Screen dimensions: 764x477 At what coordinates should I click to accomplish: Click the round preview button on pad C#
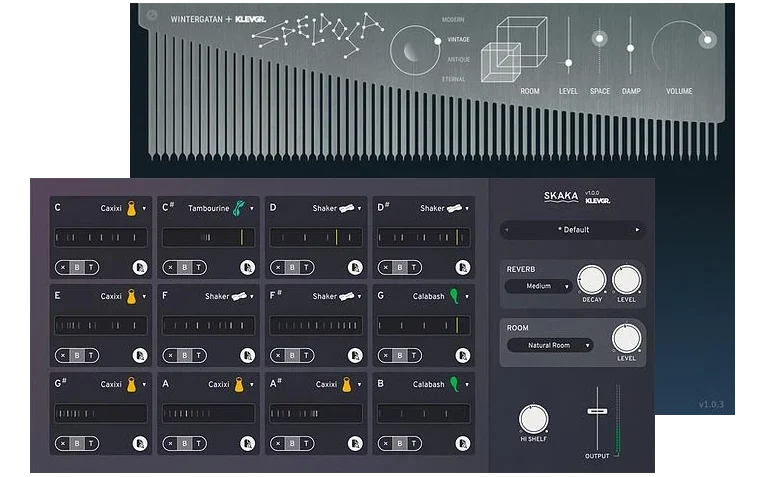[x=248, y=267]
